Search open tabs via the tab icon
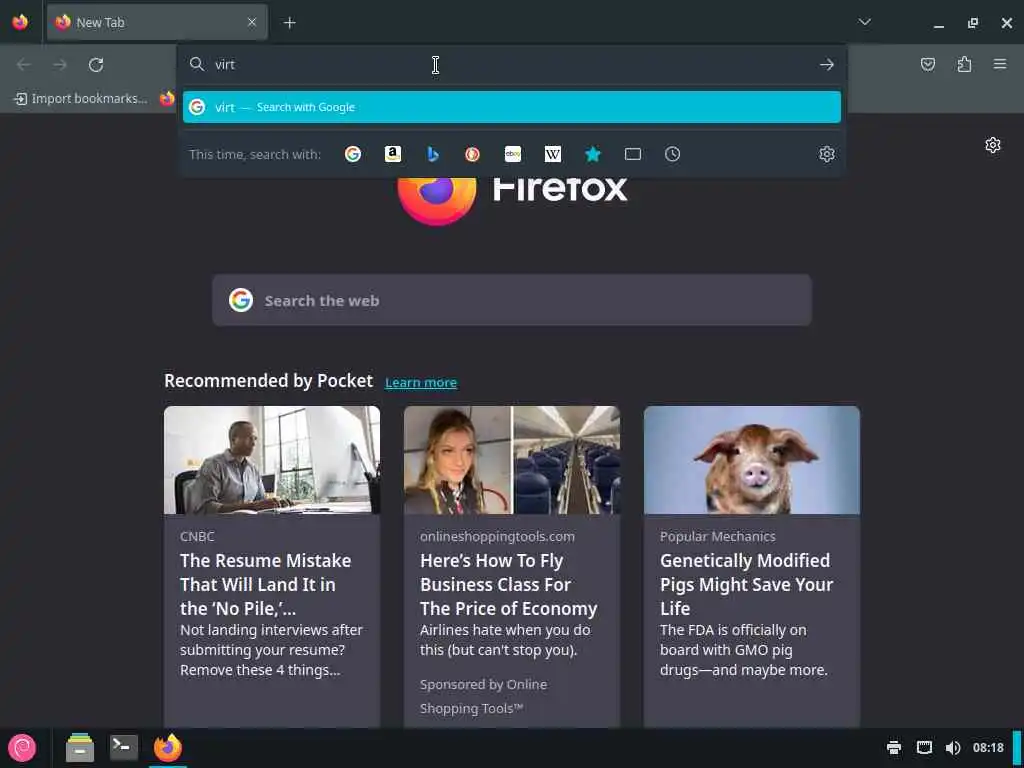The width and height of the screenshot is (1024, 768). pyautogui.click(x=633, y=154)
